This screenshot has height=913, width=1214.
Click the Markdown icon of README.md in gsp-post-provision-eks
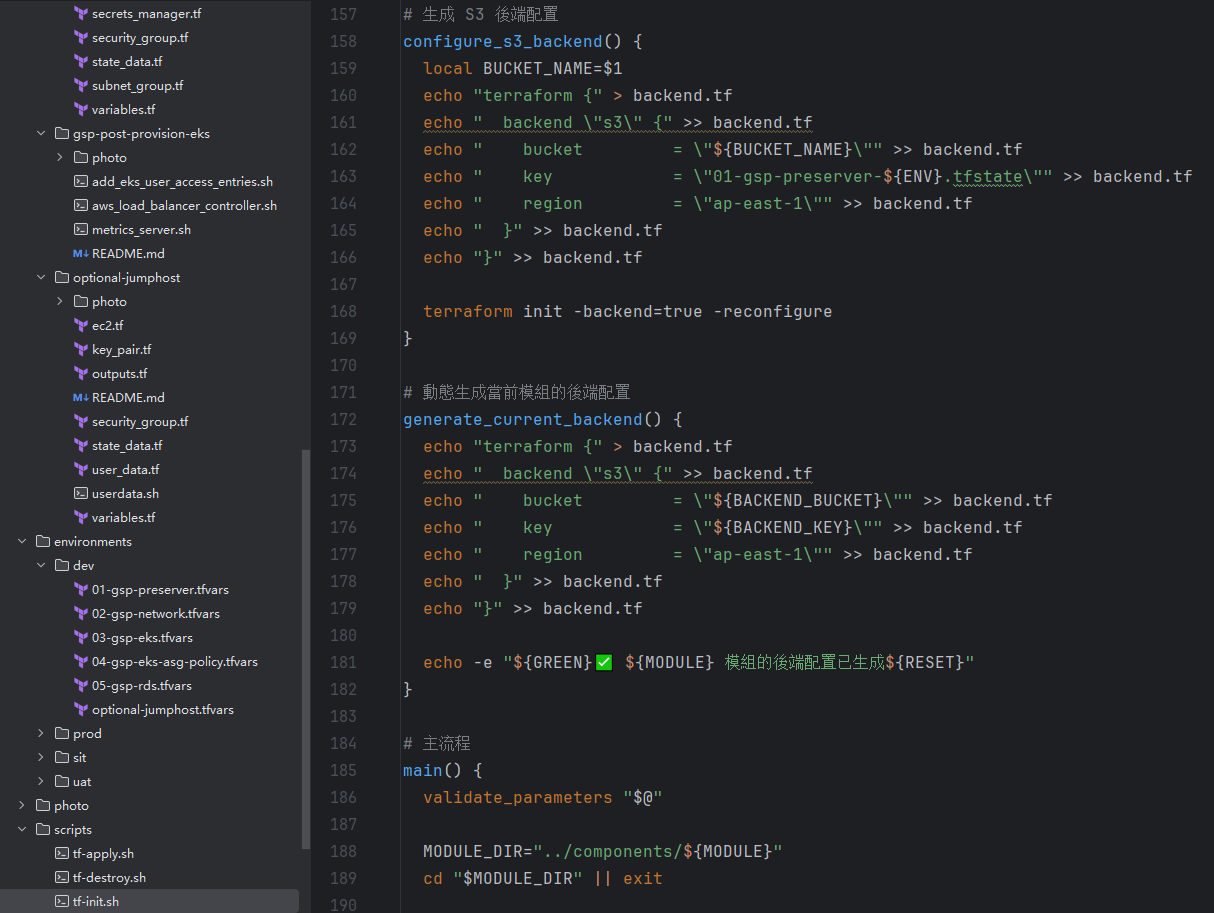(81, 254)
